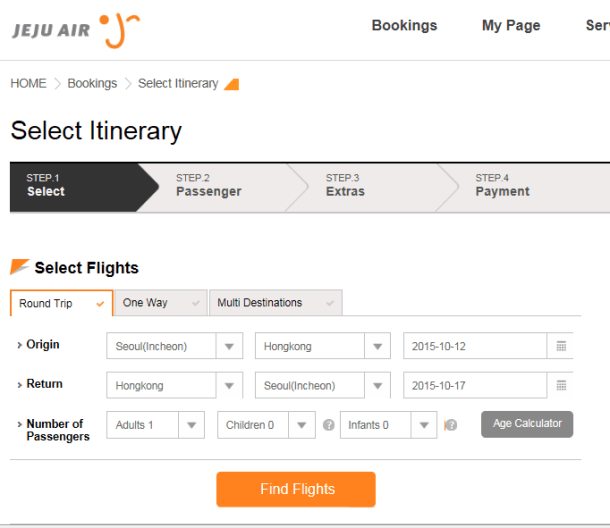610x528 pixels.
Task: Open the Origin arrival city Hongkong dropdown
Action: pos(323,346)
